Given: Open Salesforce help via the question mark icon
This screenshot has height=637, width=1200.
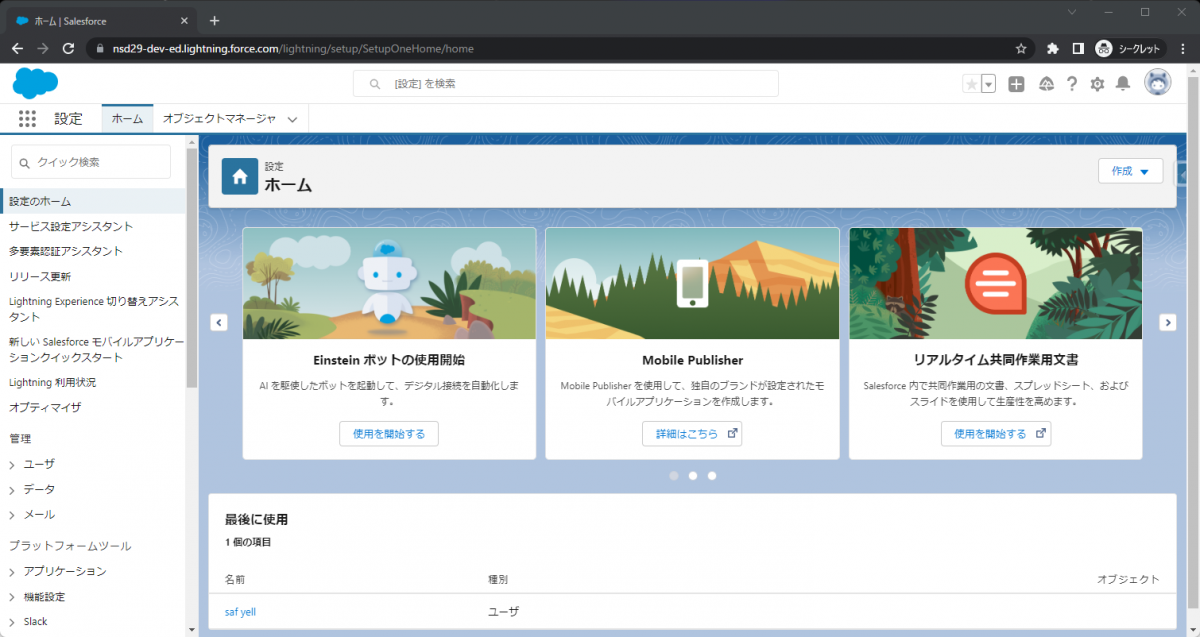Looking at the screenshot, I should pos(1072,83).
